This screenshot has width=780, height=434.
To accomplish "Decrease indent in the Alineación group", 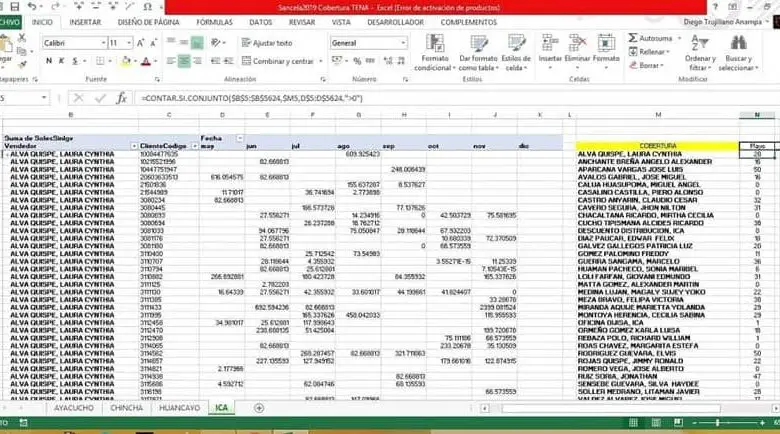I will (x=215, y=61).
